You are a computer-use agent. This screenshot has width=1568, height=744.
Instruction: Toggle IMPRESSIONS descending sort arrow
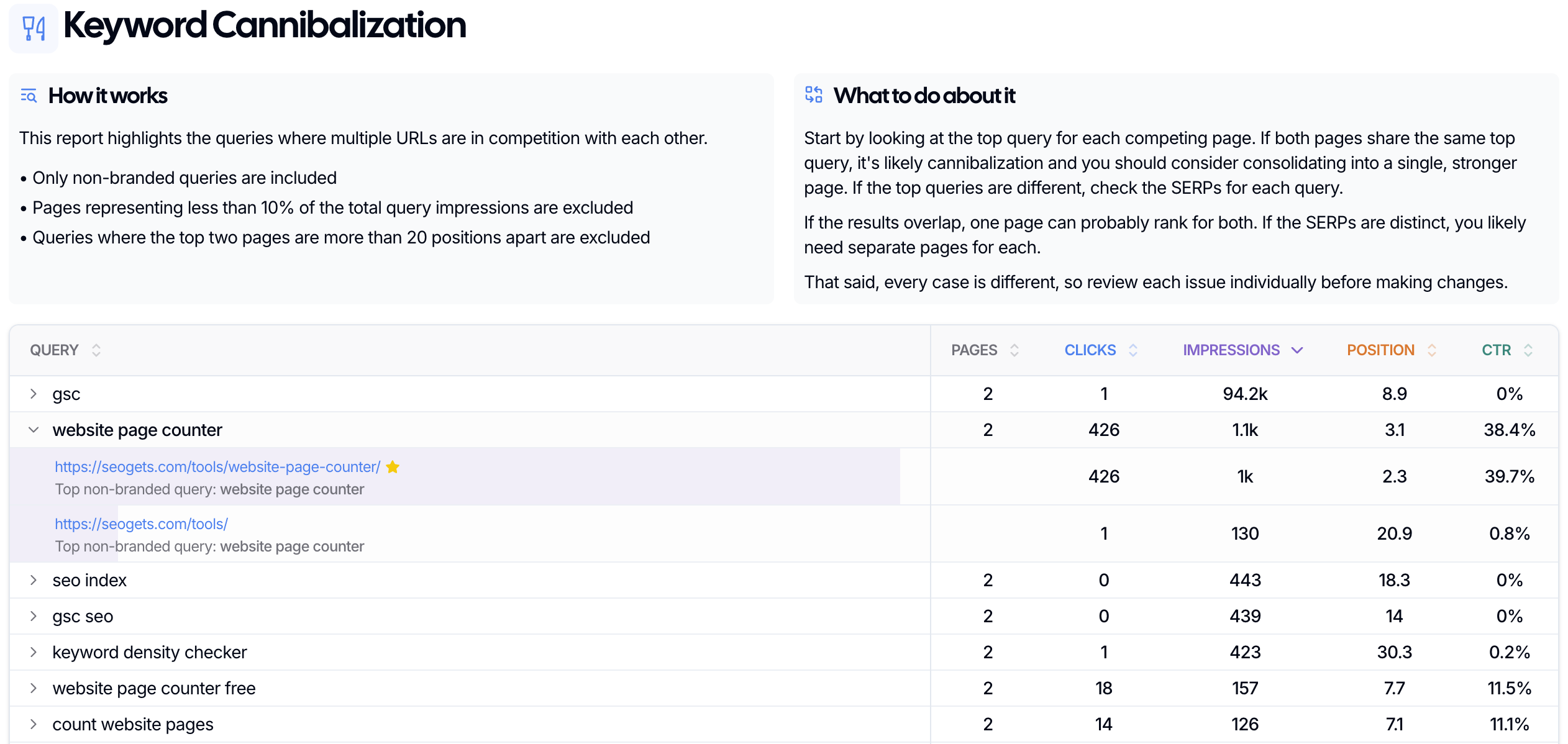[1297, 350]
